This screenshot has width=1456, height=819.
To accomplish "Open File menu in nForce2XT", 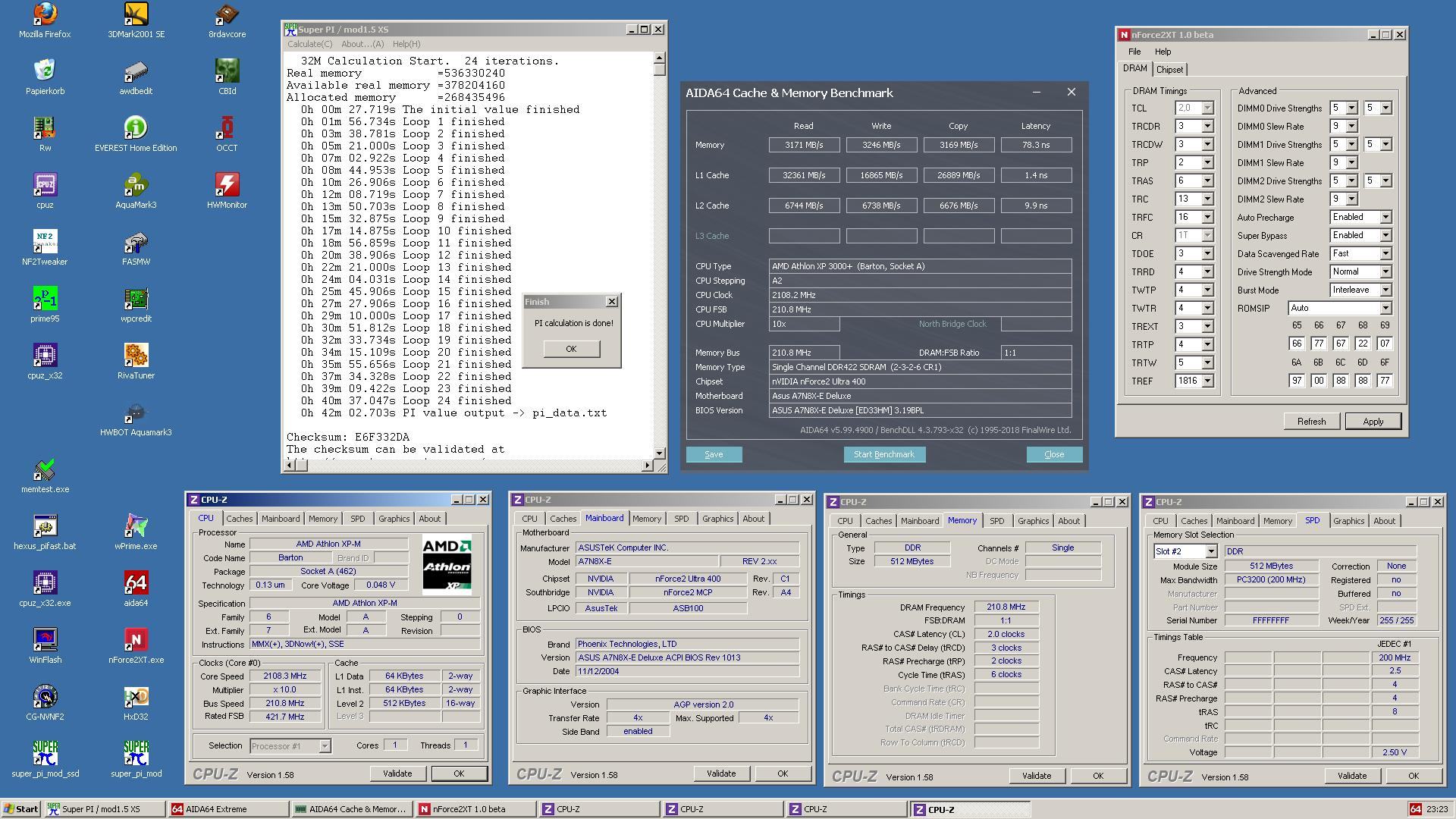I will [1134, 52].
